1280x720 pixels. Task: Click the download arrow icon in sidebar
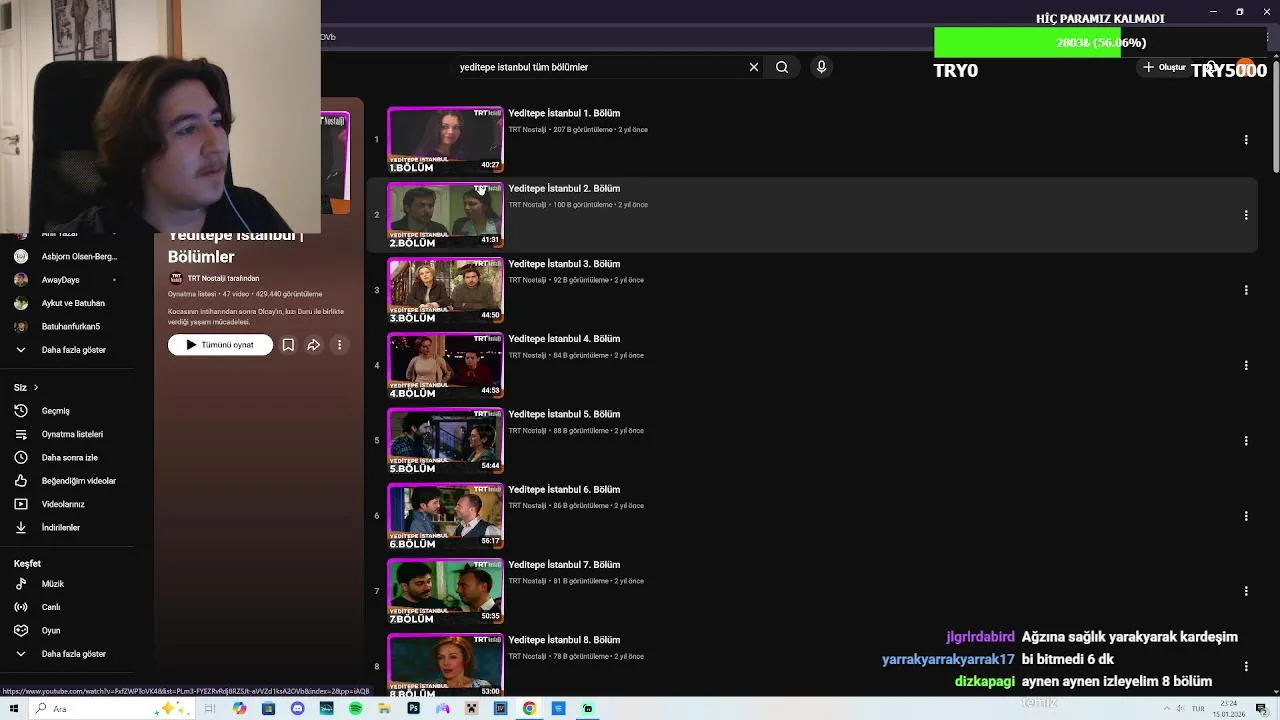tap(21, 527)
